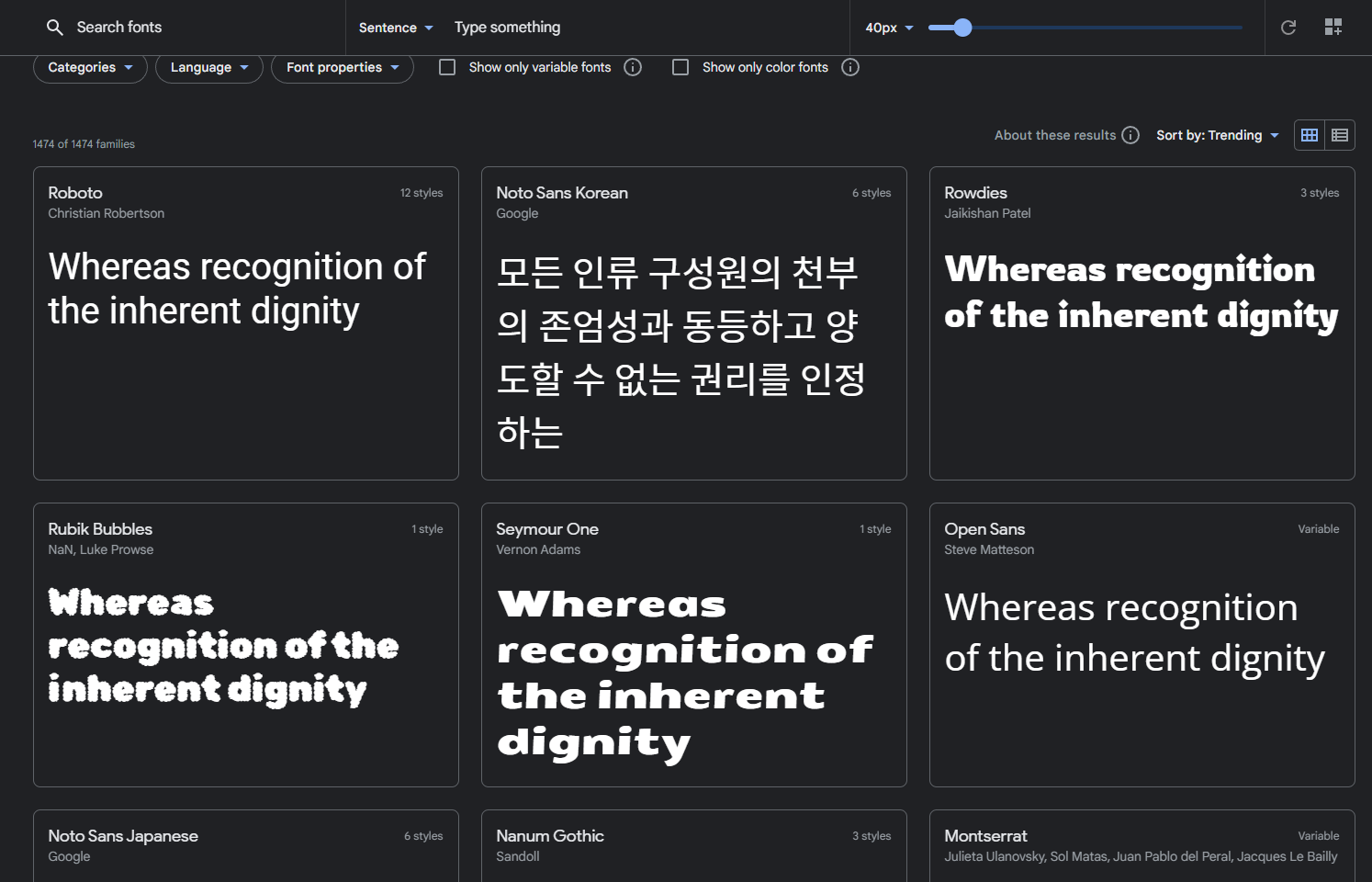Click 'Christian Robertson' author text
The height and width of the screenshot is (882, 1372).
point(107,213)
